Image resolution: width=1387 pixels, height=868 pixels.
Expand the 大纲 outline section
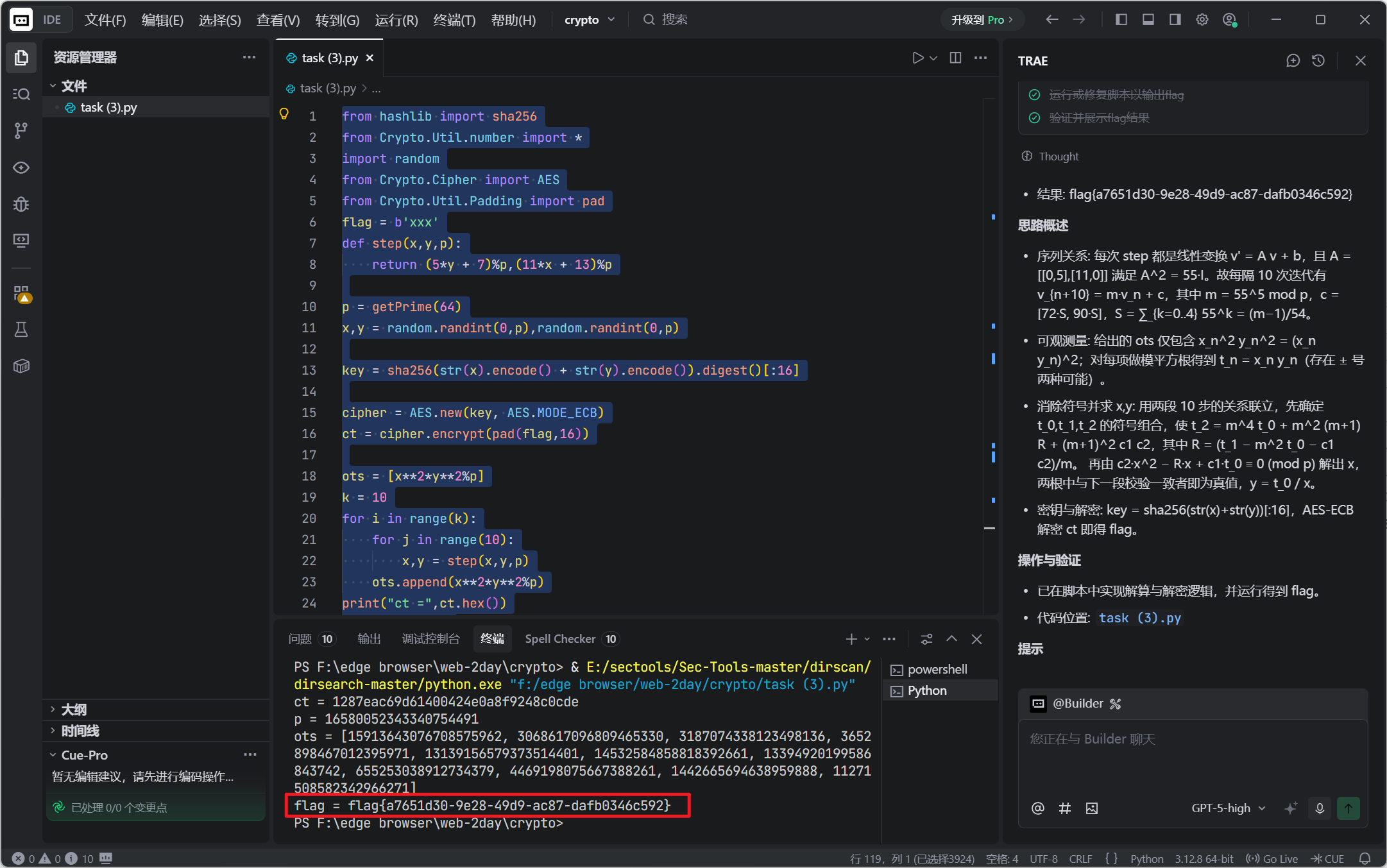[74, 710]
